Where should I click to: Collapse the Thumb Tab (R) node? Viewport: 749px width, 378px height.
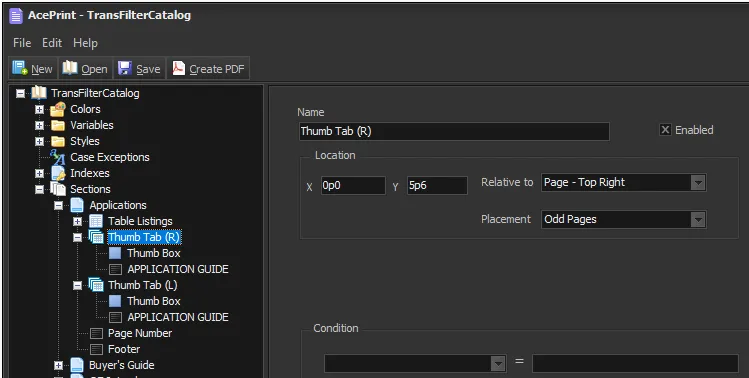click(77, 238)
